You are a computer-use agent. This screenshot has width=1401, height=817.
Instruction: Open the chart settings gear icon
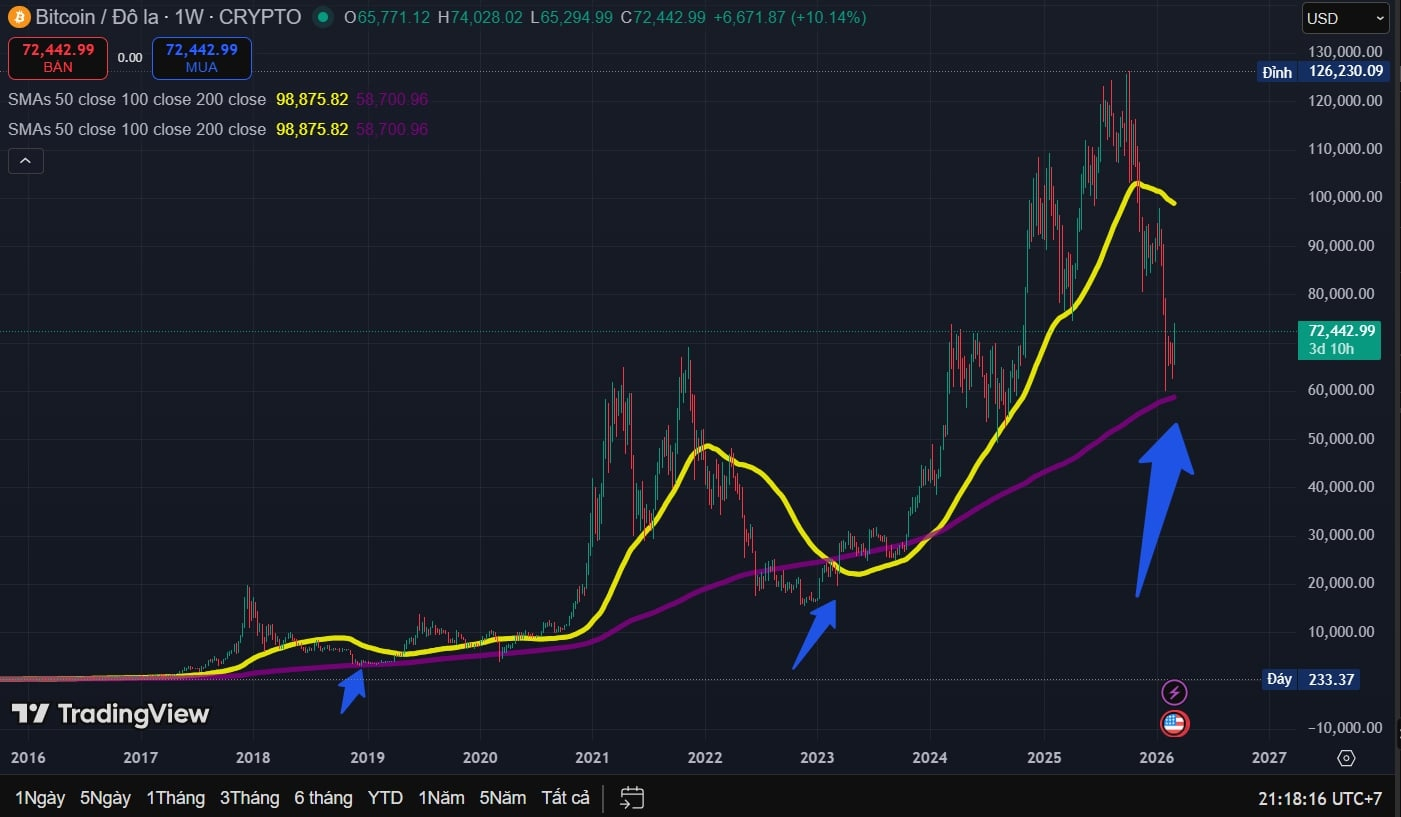[x=1346, y=757]
